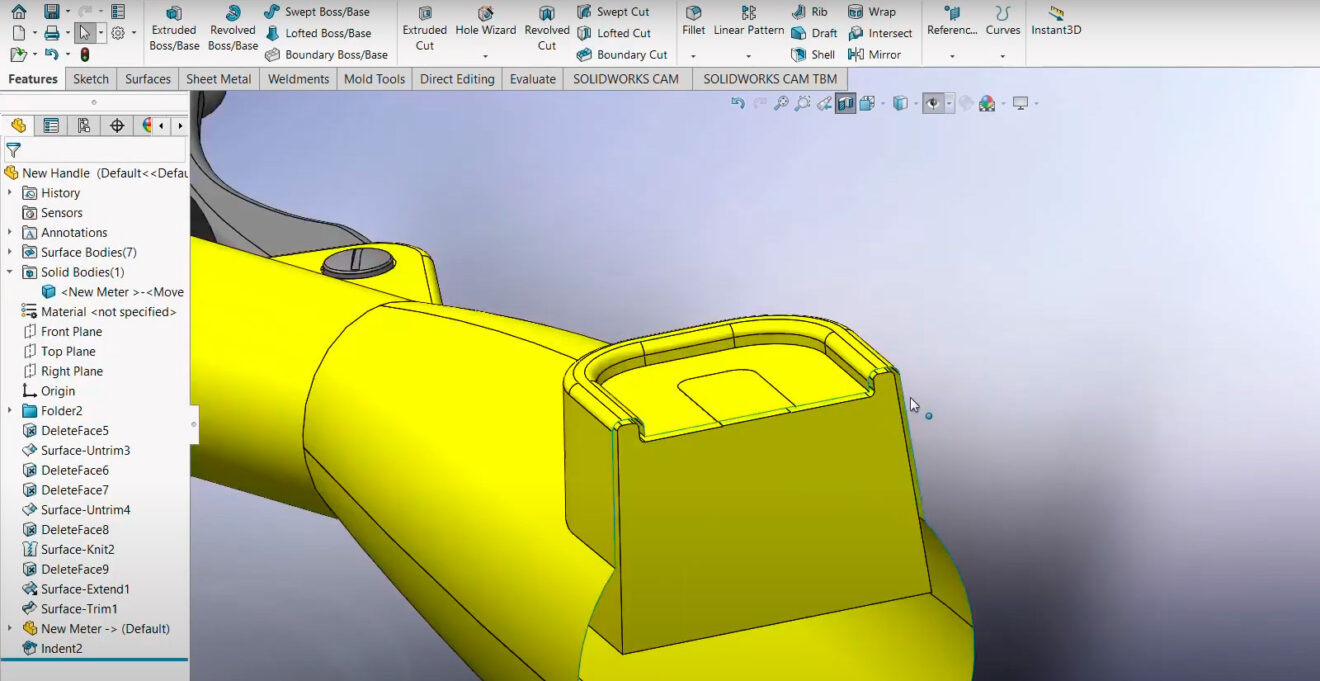
Task: Open the Hole Wizard
Action: click(486, 28)
